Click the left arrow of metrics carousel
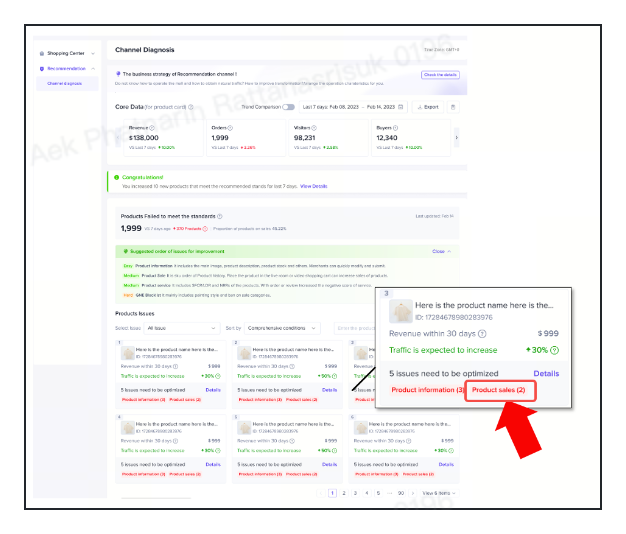Image resolution: width=626 pixels, height=534 pixels. [118, 138]
